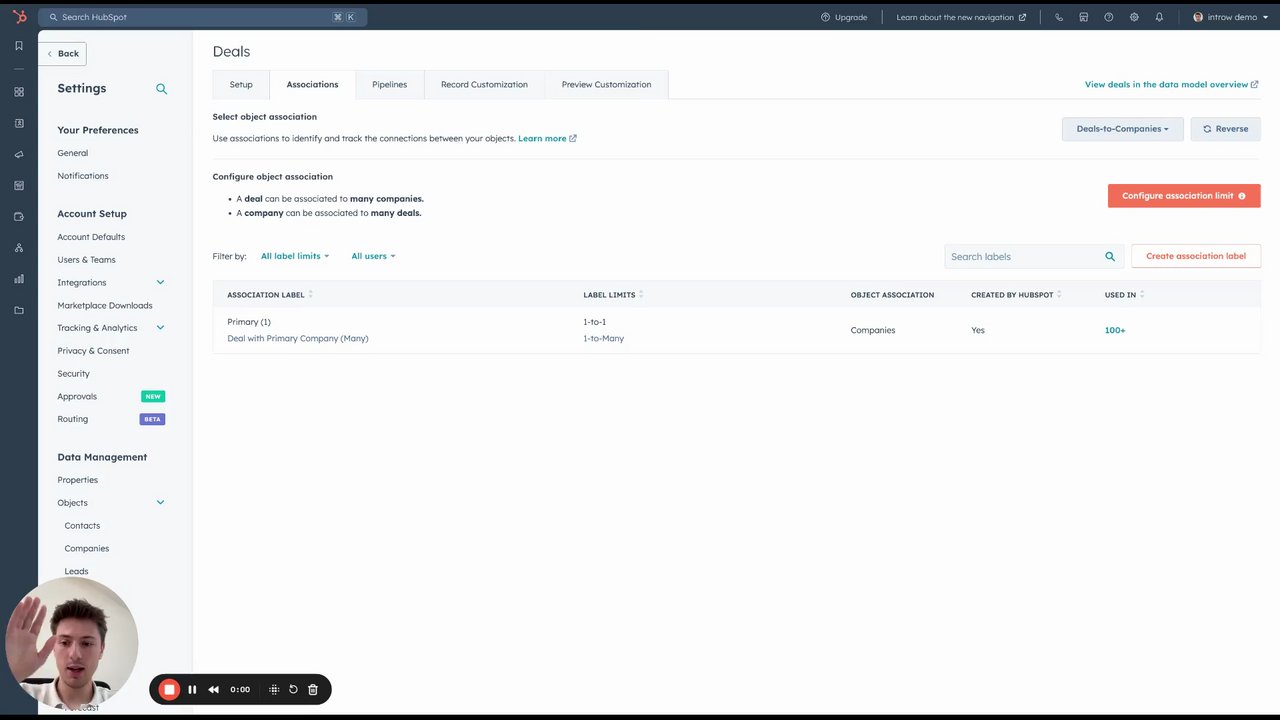Viewport: 1280px width, 720px height.
Task: Open Companies under Objects
Action: tap(87, 549)
